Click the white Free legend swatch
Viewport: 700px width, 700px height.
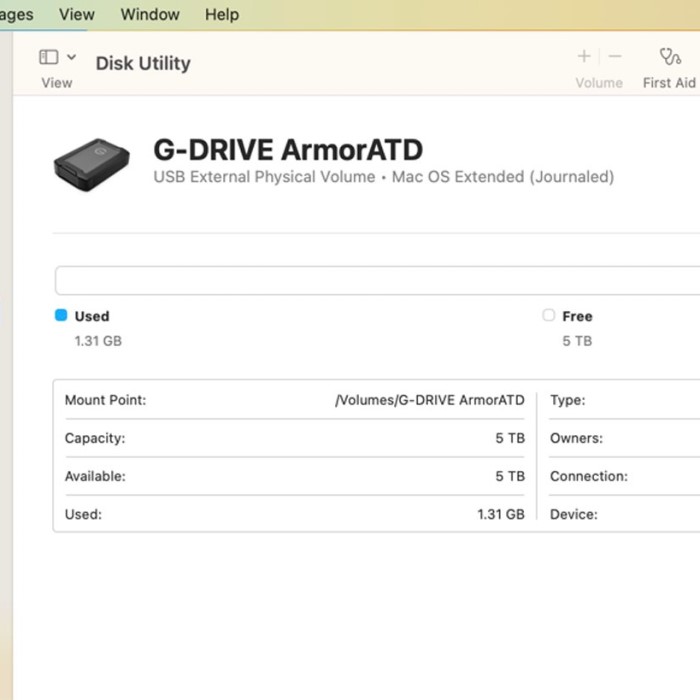coord(549,315)
